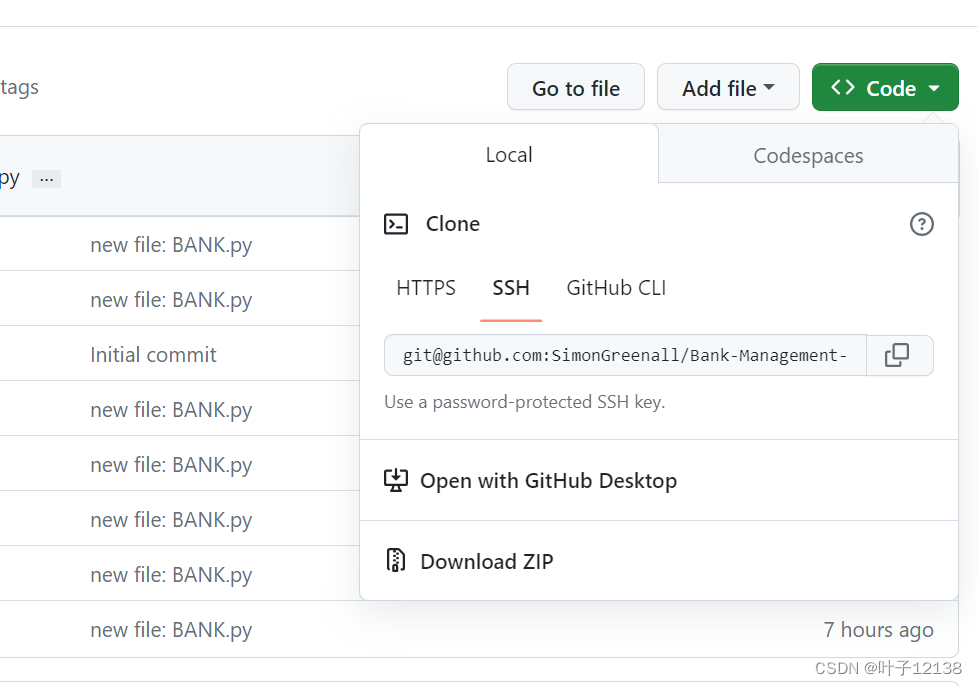Copy the SSH clone URL to clipboard
This screenshot has height=686, width=977.
[x=900, y=355]
